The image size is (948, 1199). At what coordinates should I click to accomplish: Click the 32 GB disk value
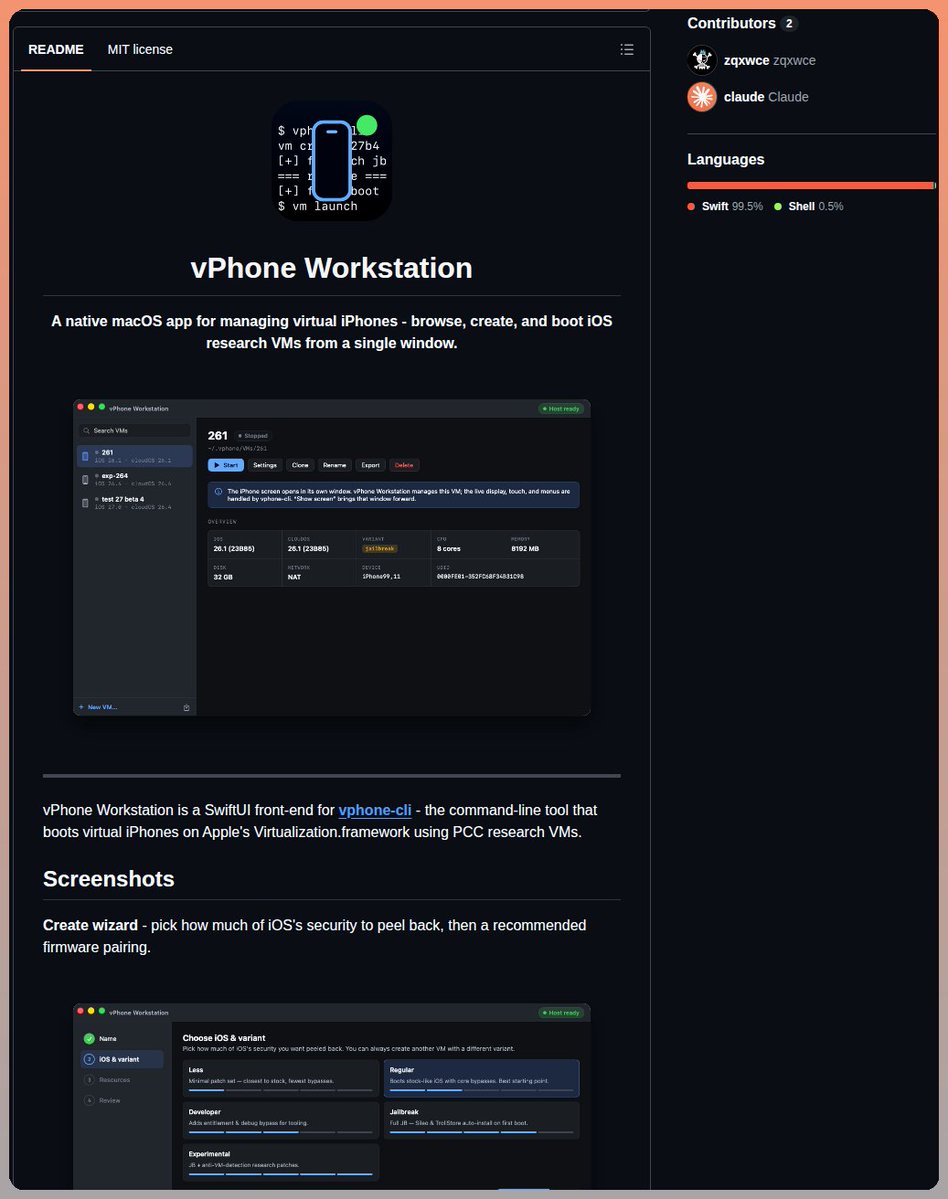pyautogui.click(x=223, y=577)
